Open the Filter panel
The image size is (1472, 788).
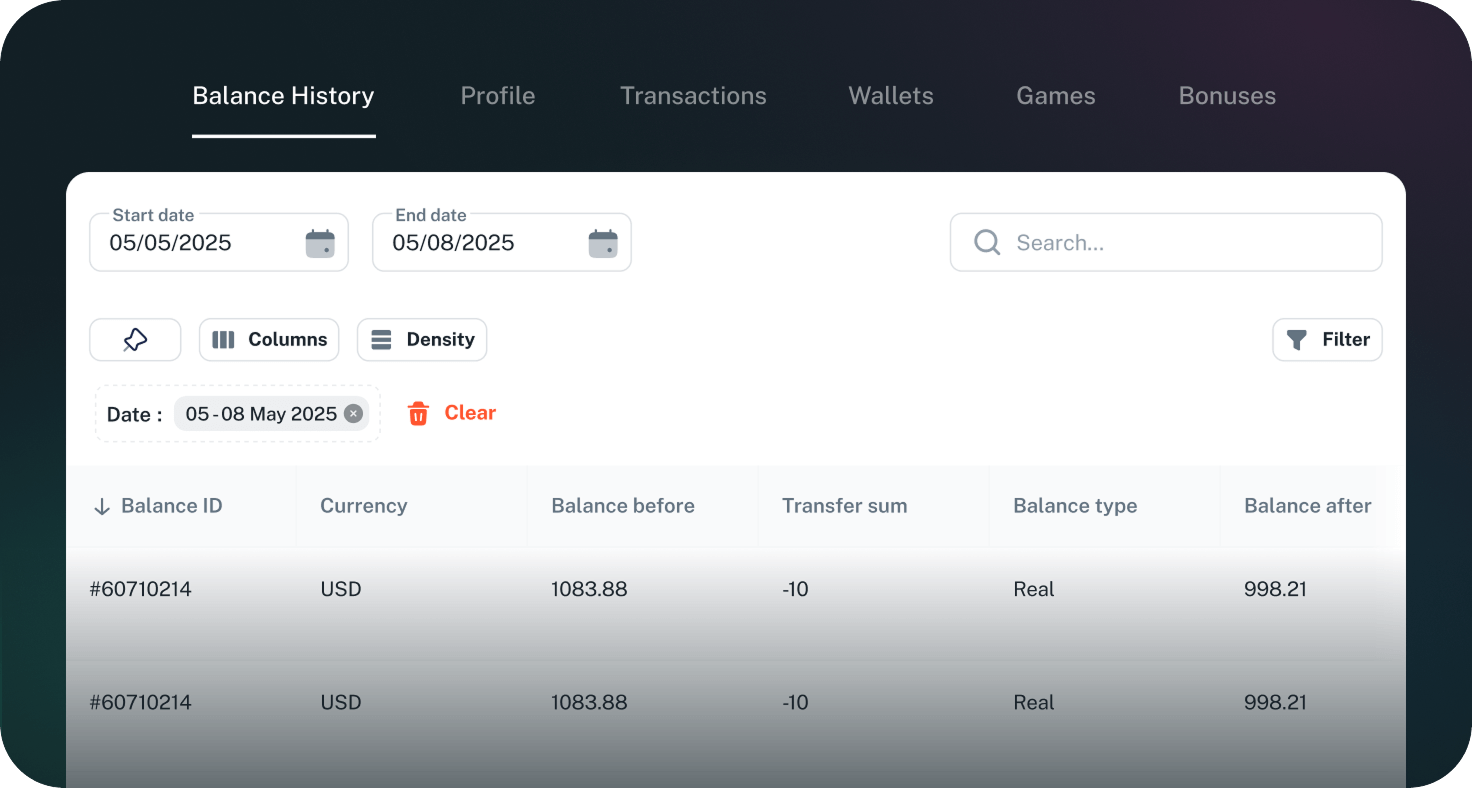pyautogui.click(x=1327, y=340)
